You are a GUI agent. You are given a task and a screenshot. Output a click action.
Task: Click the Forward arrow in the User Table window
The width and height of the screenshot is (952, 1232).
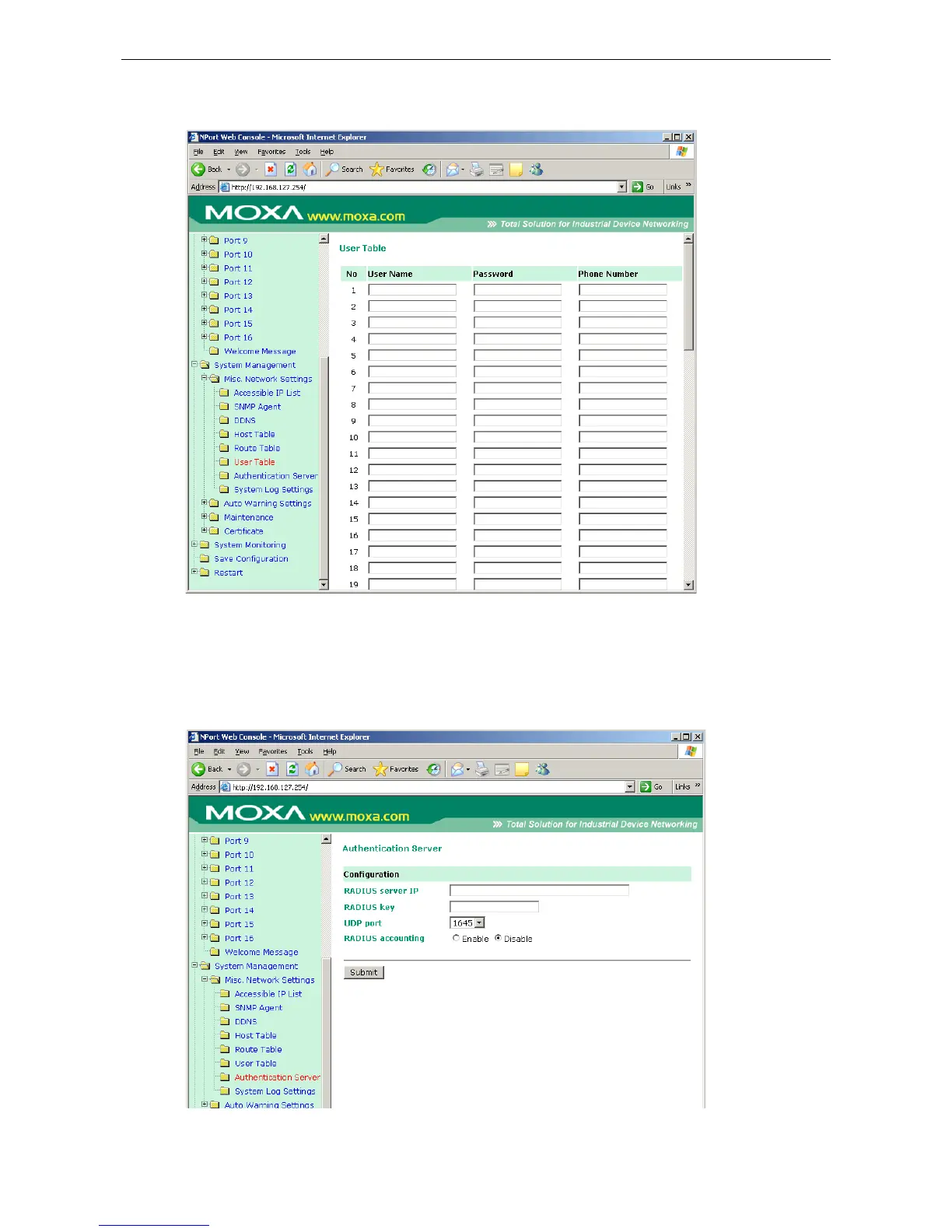point(243,170)
